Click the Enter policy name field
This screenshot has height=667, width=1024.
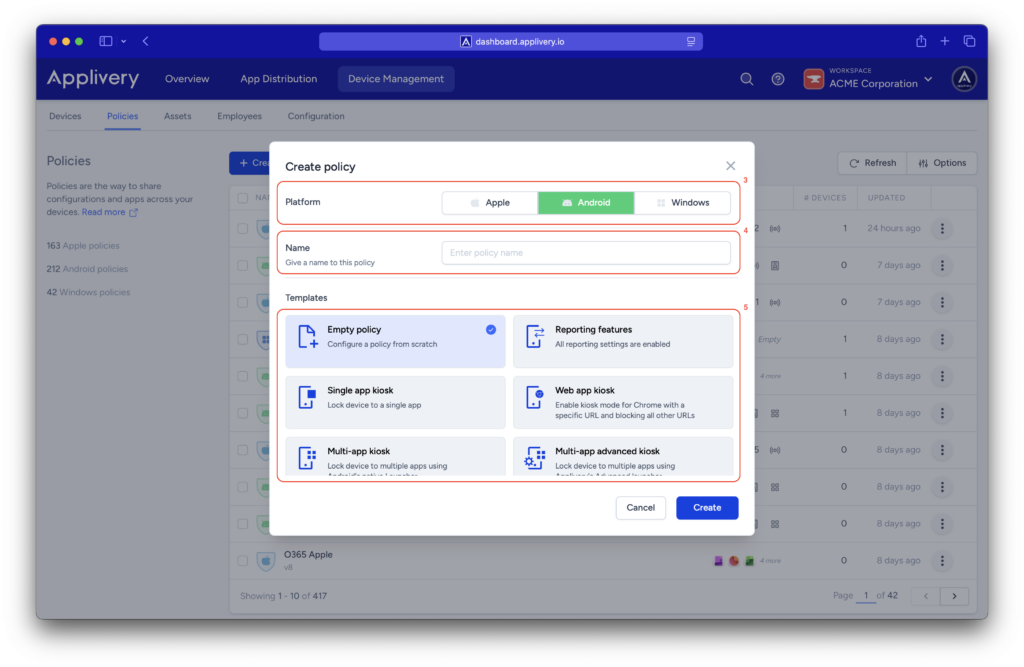tap(586, 253)
